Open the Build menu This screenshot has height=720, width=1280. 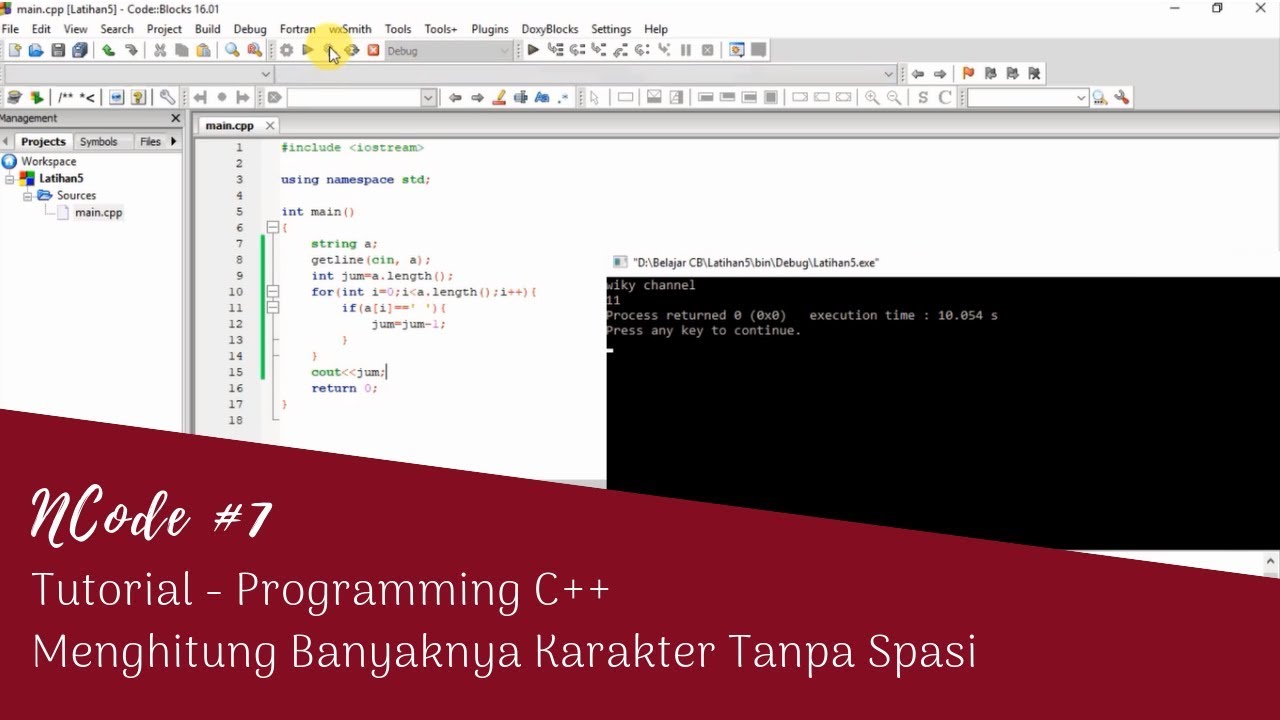208,29
